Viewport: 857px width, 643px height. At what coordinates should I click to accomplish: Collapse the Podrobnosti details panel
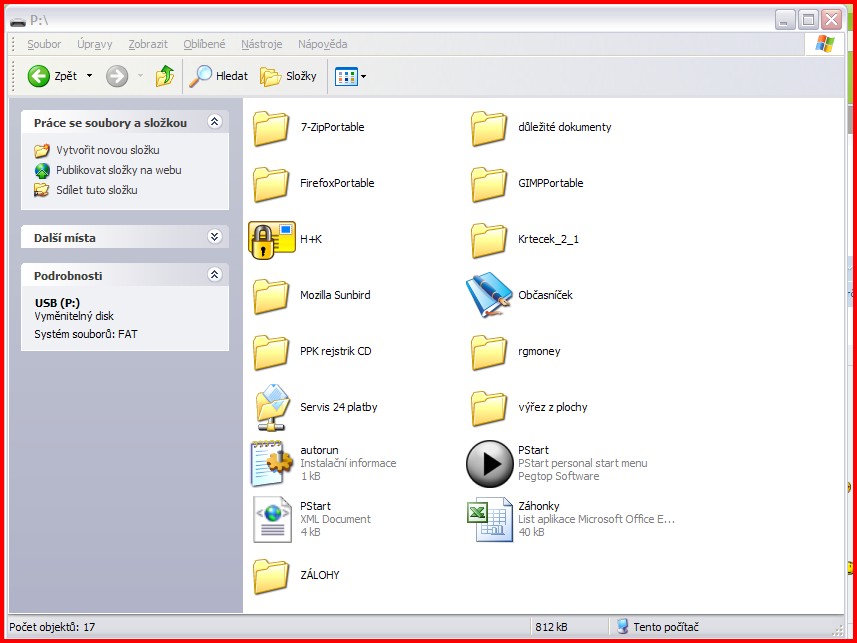point(214,275)
